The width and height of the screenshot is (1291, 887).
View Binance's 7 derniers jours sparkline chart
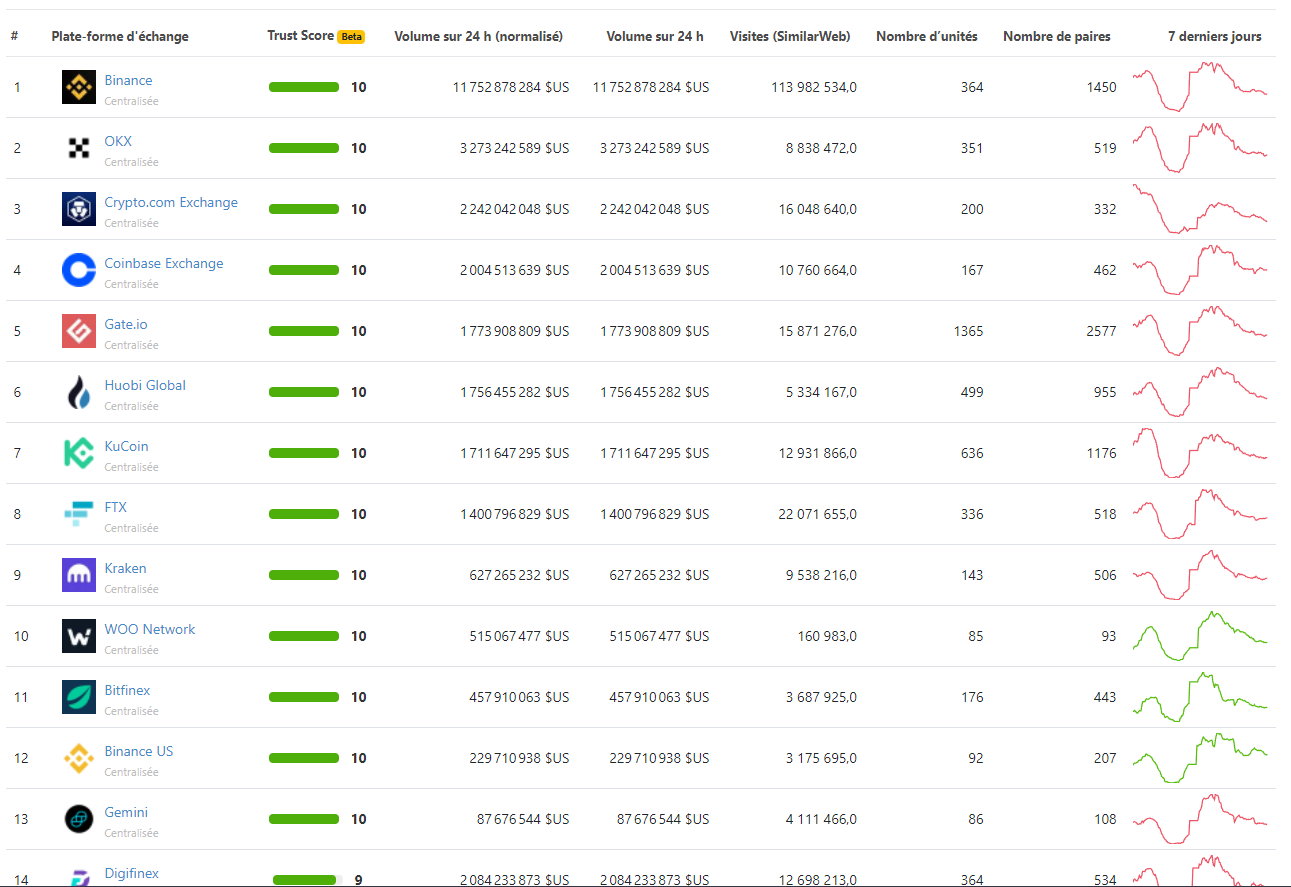tap(1199, 87)
